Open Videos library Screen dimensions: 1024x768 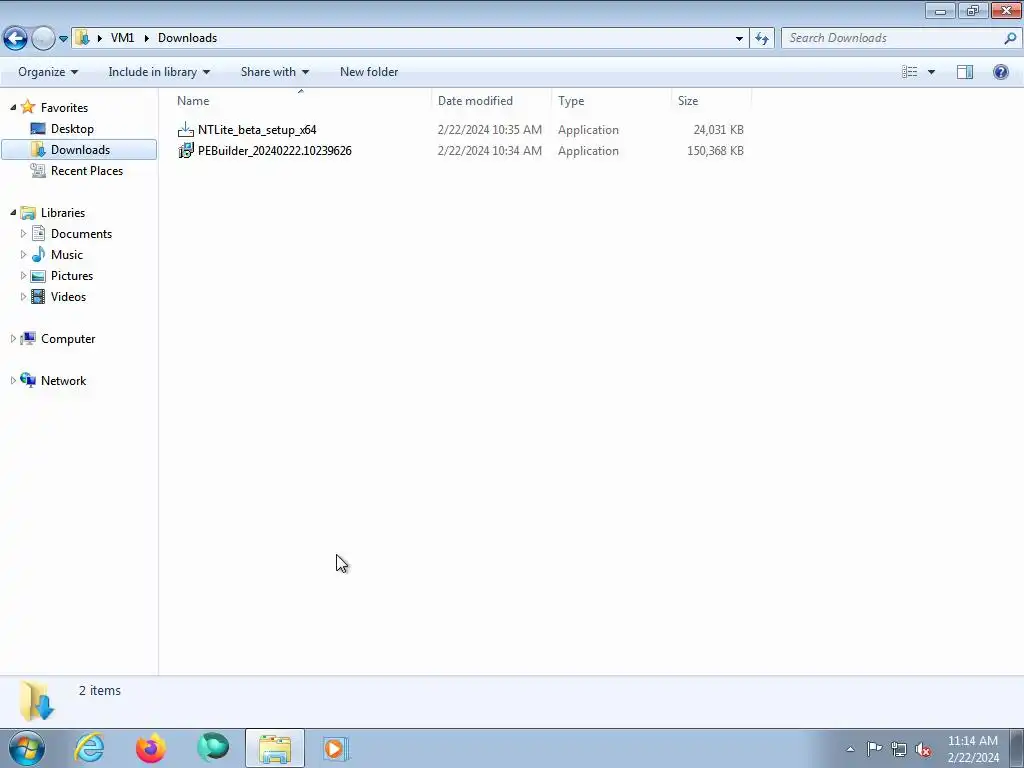68,296
